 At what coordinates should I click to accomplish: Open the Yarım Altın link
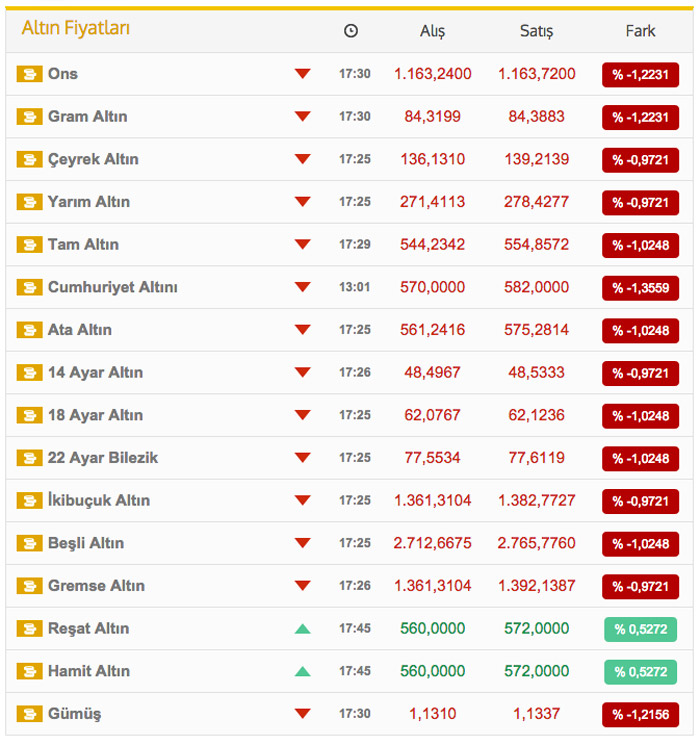tap(89, 202)
